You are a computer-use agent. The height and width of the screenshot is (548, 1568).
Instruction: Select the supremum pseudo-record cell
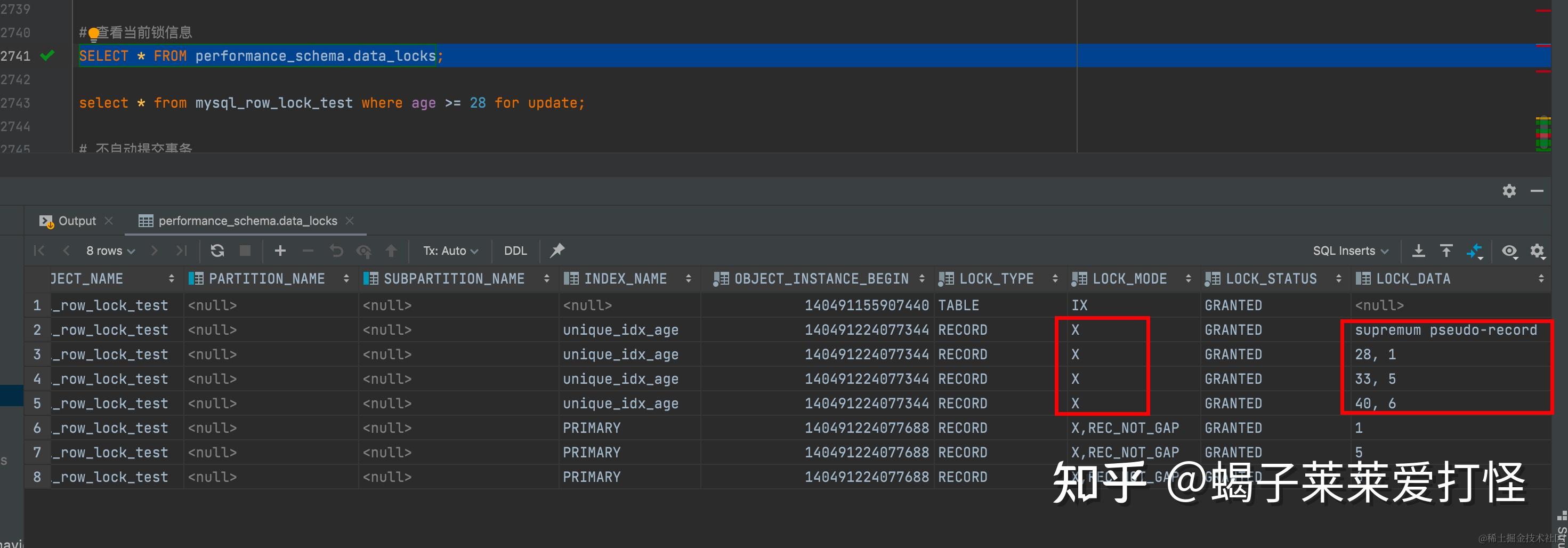1445,330
